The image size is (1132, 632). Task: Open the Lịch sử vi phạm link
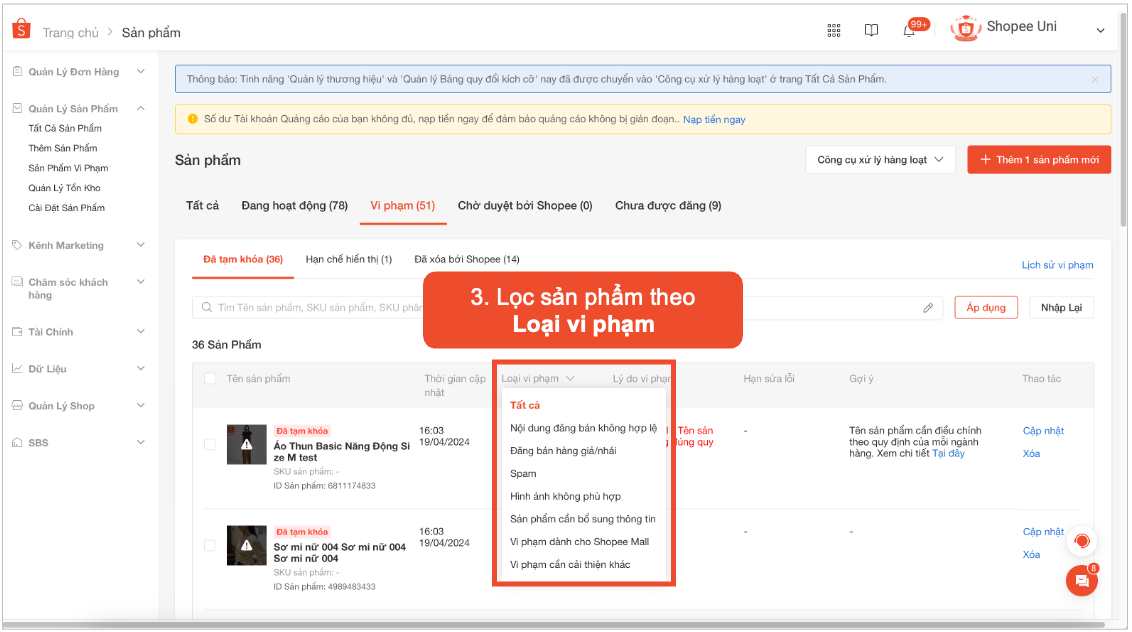click(x=1057, y=265)
